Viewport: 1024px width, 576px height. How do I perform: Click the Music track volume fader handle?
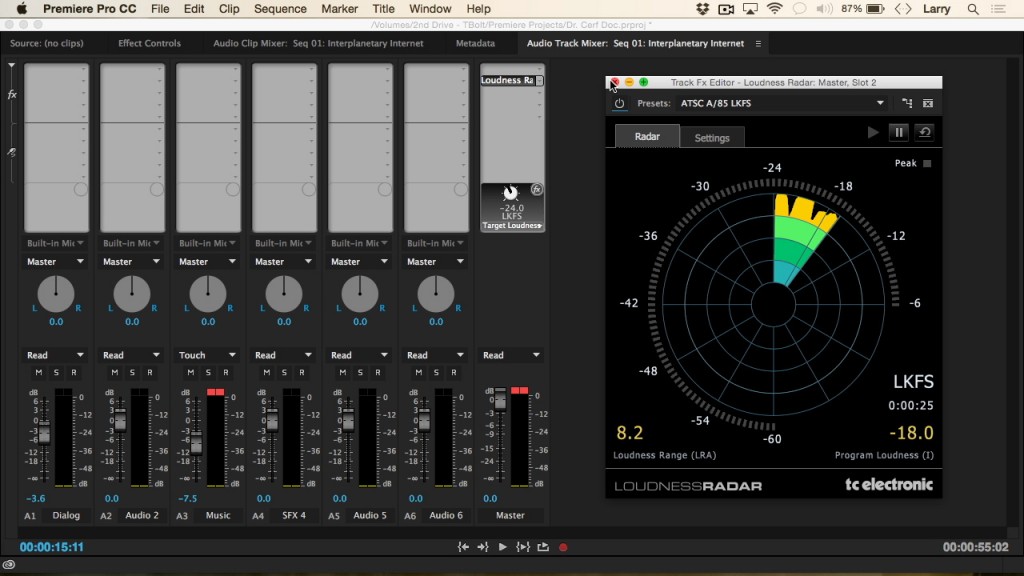pyautogui.click(x=196, y=444)
